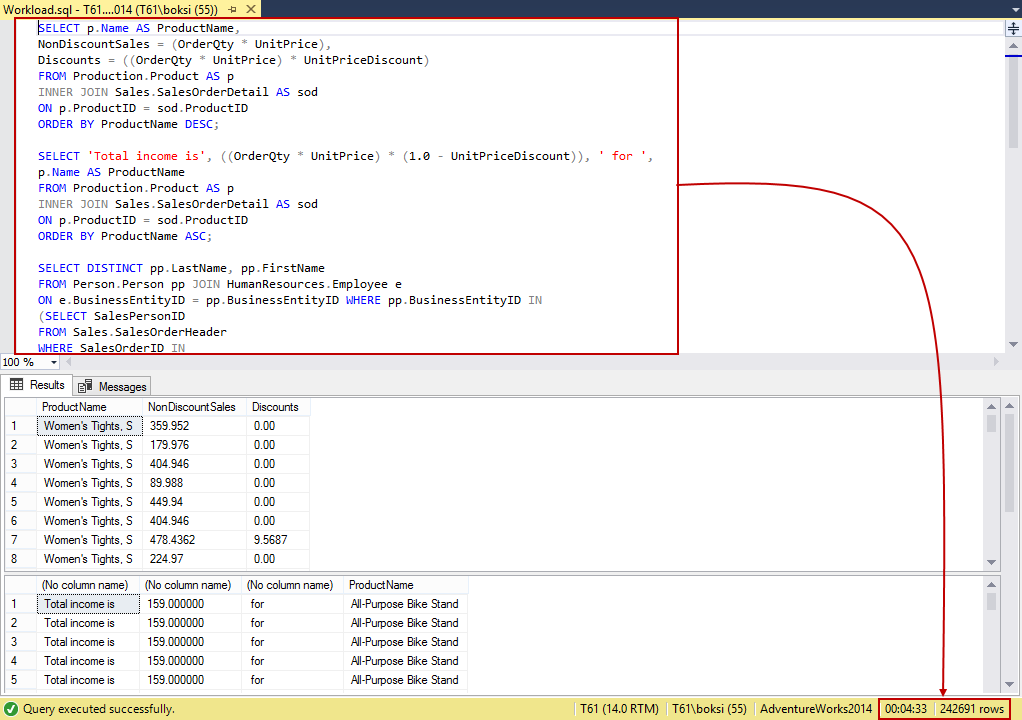Select the cell with value 179.976
Image resolution: width=1022 pixels, height=720 pixels.
[194, 445]
